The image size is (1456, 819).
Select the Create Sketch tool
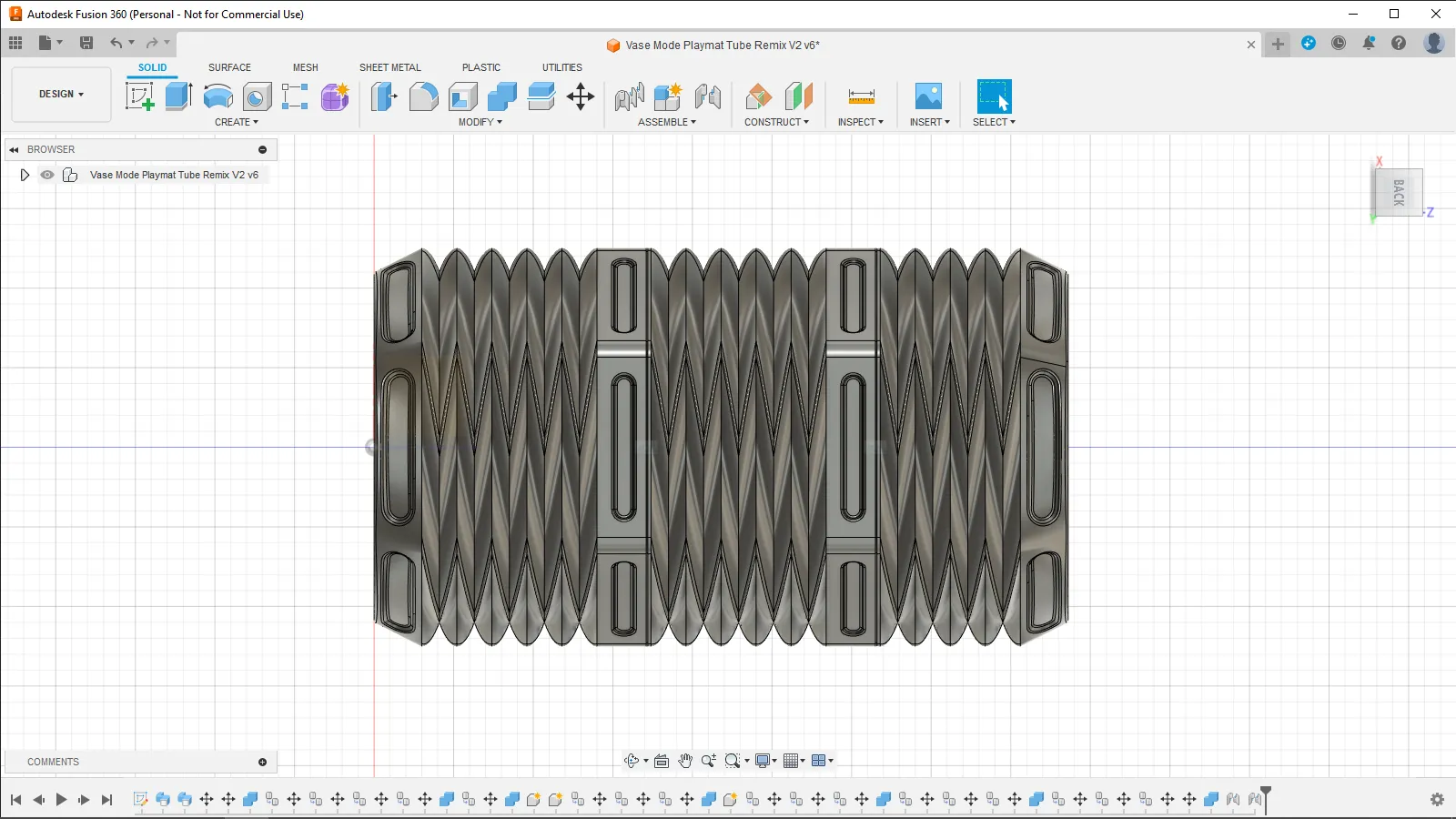pyautogui.click(x=139, y=96)
